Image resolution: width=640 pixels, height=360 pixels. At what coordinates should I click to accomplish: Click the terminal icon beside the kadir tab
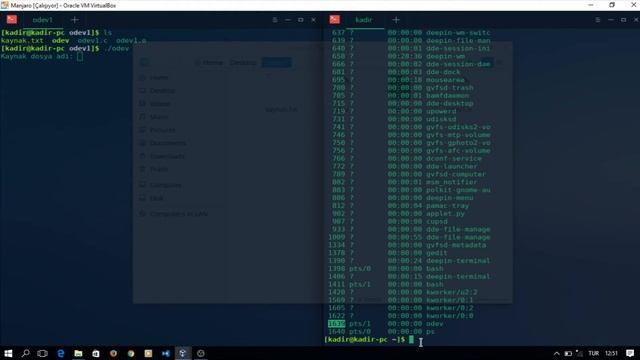(x=335, y=19)
